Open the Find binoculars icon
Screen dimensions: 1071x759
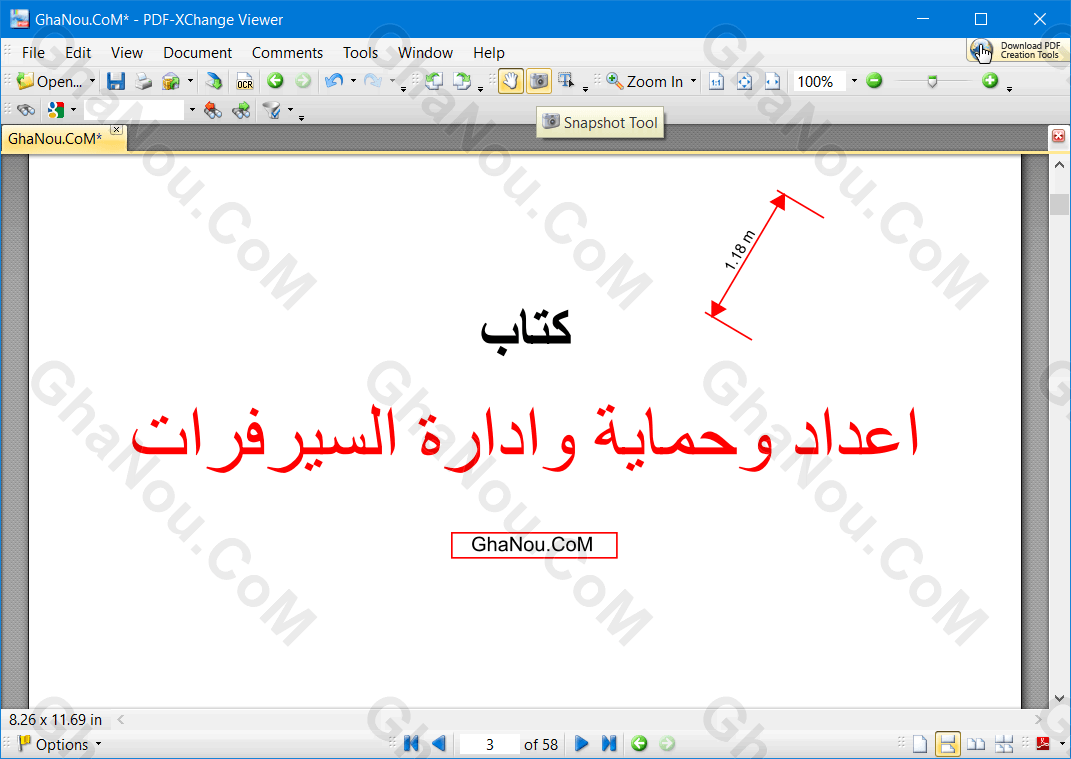point(26,111)
